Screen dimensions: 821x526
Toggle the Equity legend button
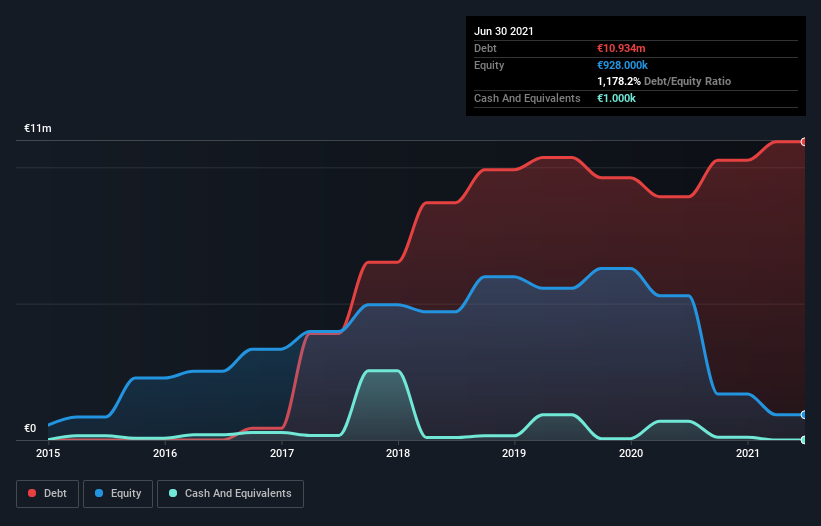(x=118, y=494)
